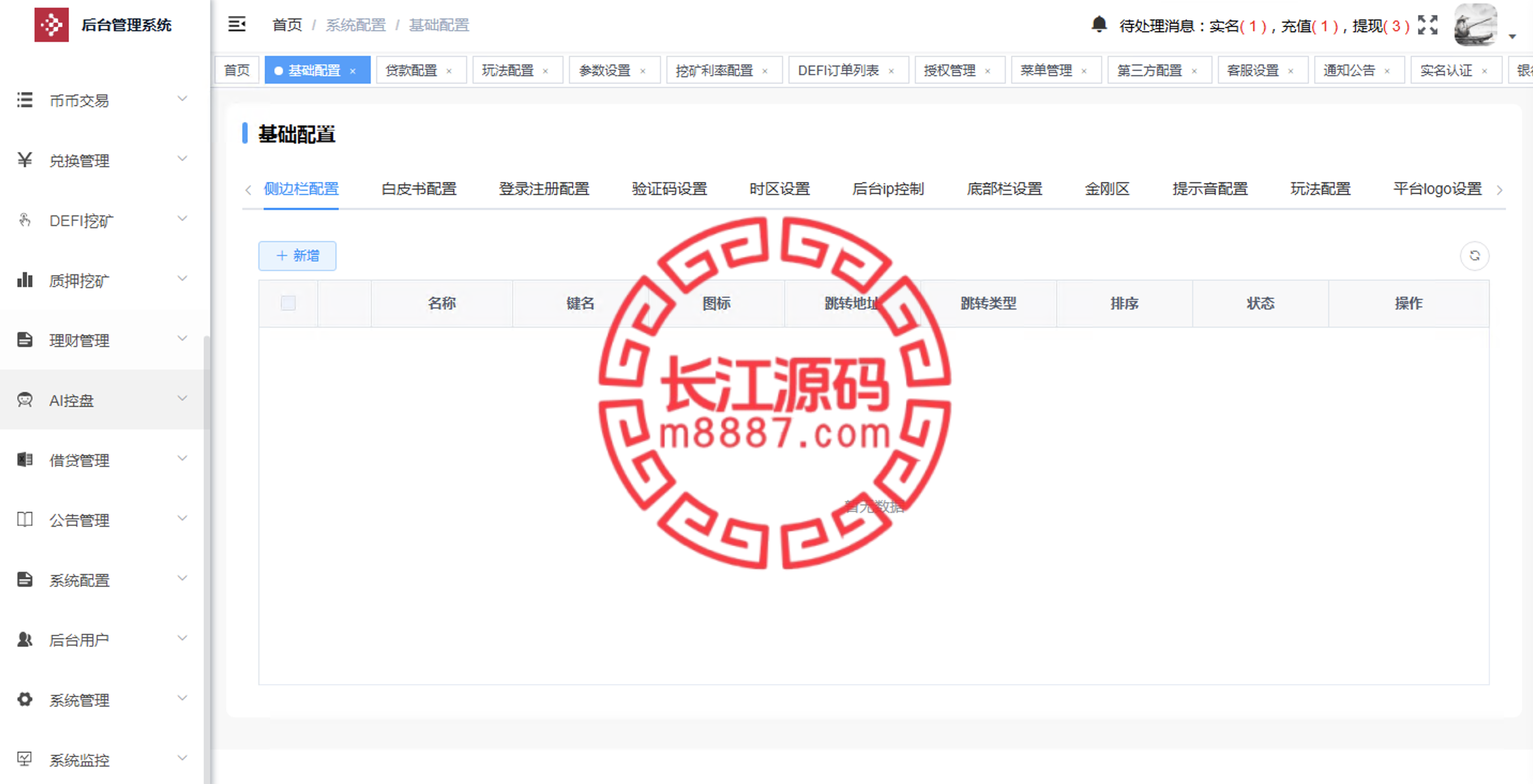Click the 质押挖矿 bar chart icon
This screenshot has height=784, width=1533.
point(25,280)
